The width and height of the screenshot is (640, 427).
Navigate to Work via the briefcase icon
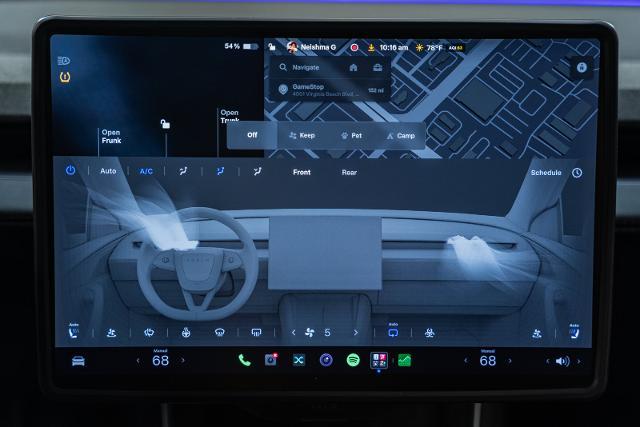[x=378, y=67]
